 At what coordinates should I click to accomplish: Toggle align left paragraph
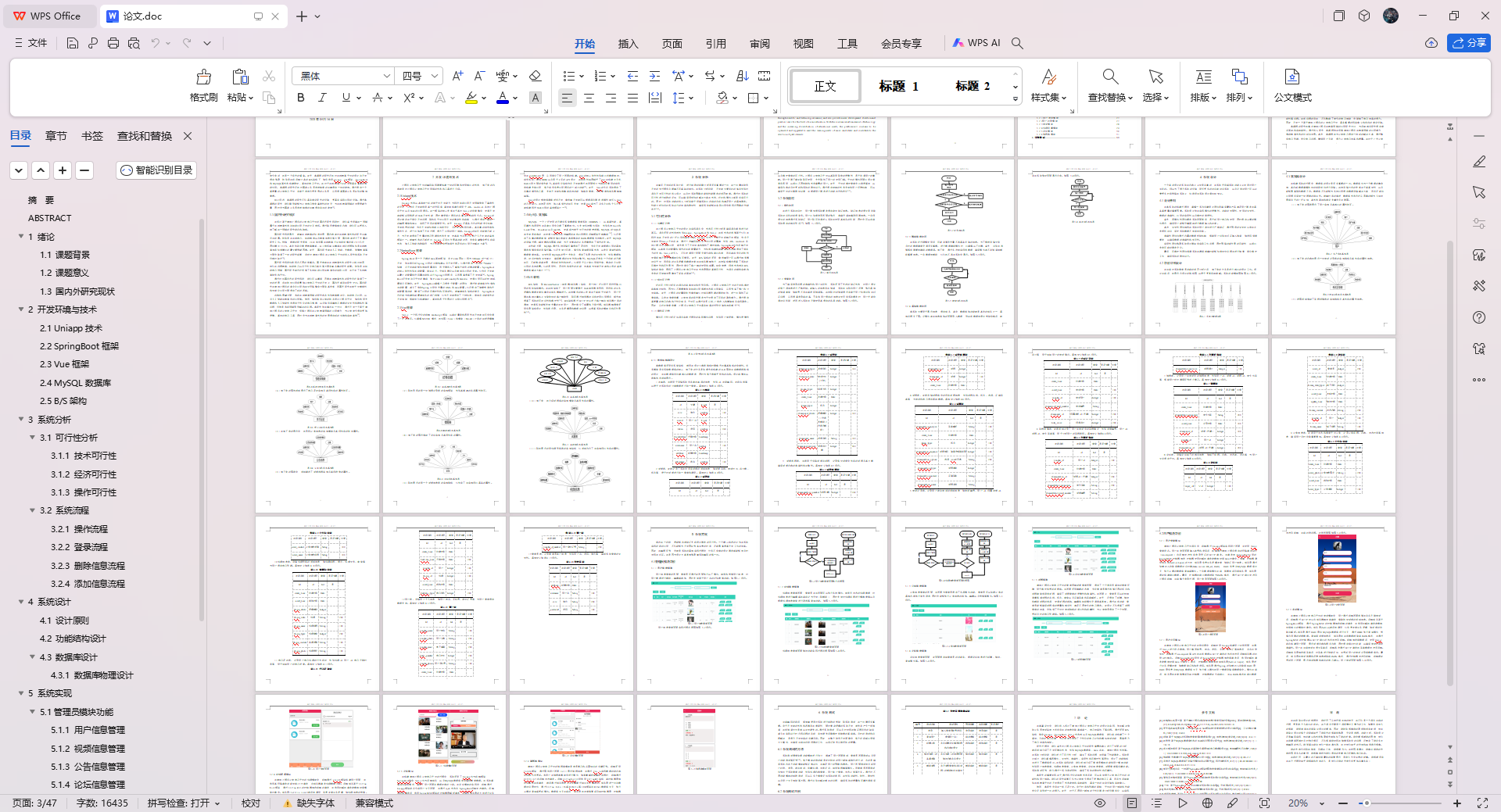[567, 98]
